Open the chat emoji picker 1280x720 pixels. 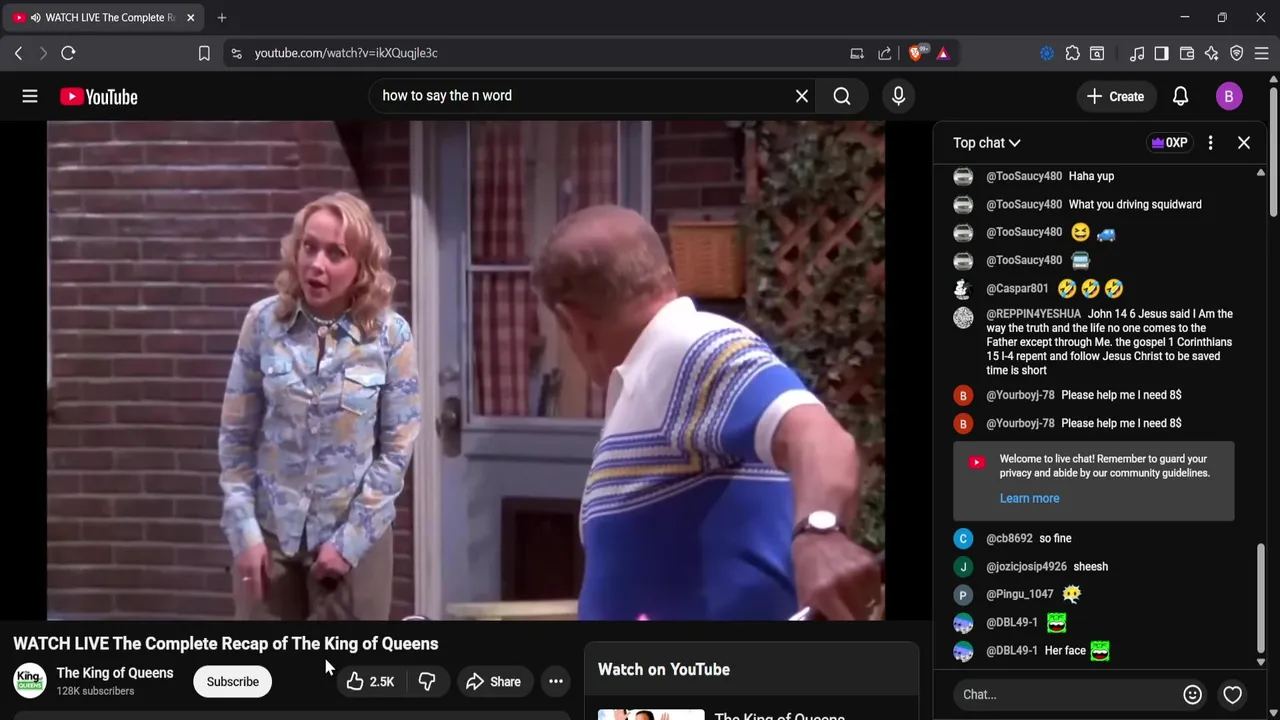(x=1192, y=694)
